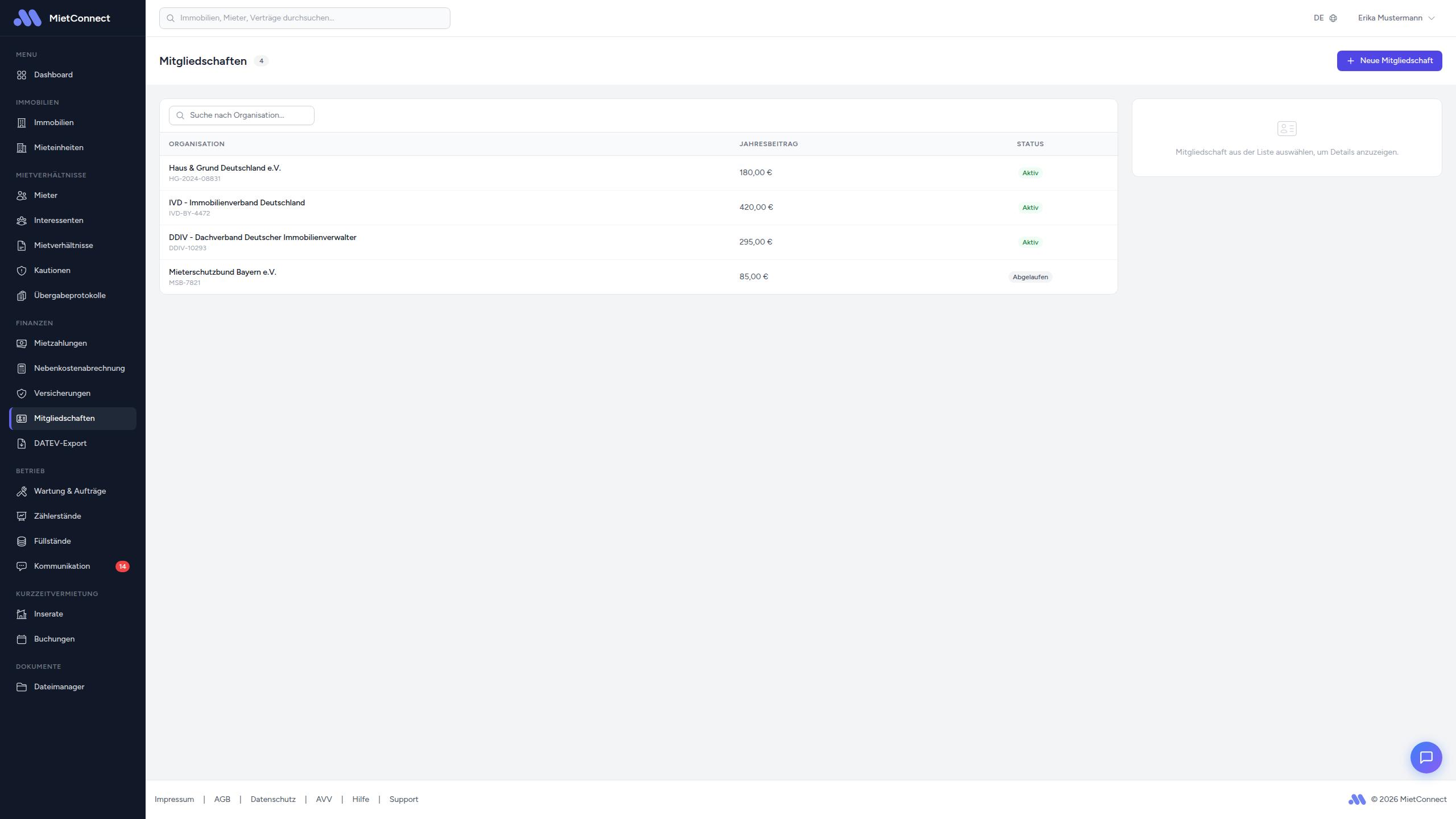Click the Übergabeprotokolle clipboard icon
This screenshot has height=819, width=1456.
tap(22, 296)
